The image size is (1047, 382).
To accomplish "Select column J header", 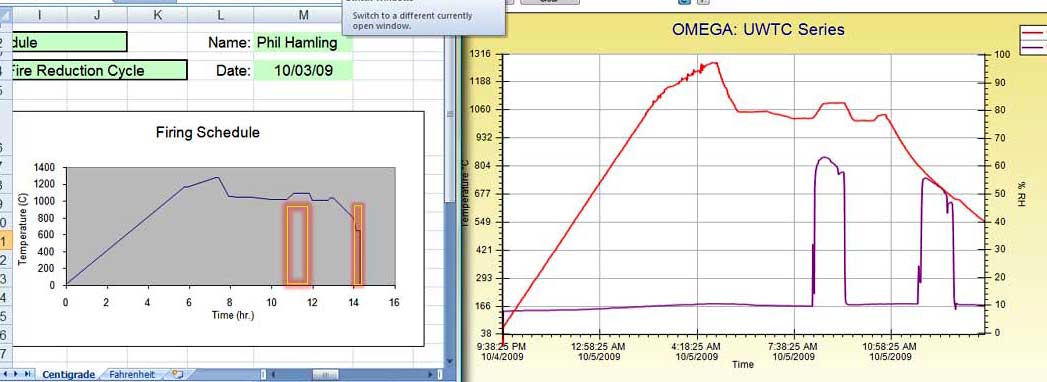I will point(97,15).
